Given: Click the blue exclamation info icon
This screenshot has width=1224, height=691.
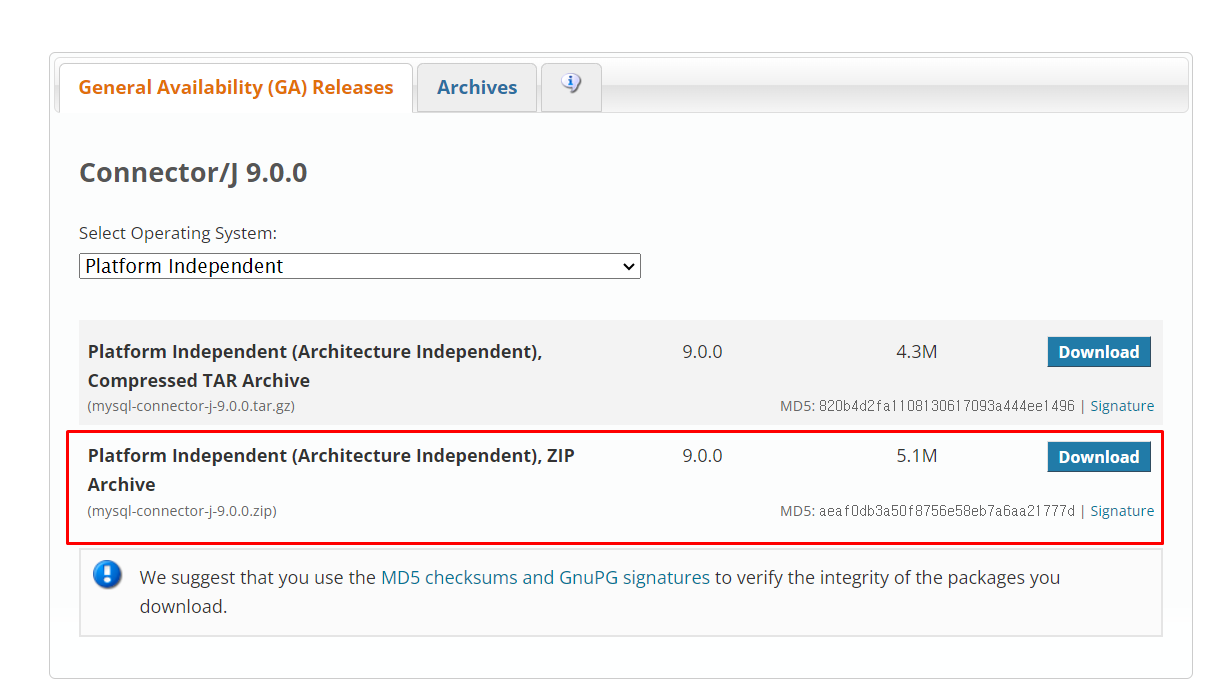Looking at the screenshot, I should pyautogui.click(x=107, y=575).
